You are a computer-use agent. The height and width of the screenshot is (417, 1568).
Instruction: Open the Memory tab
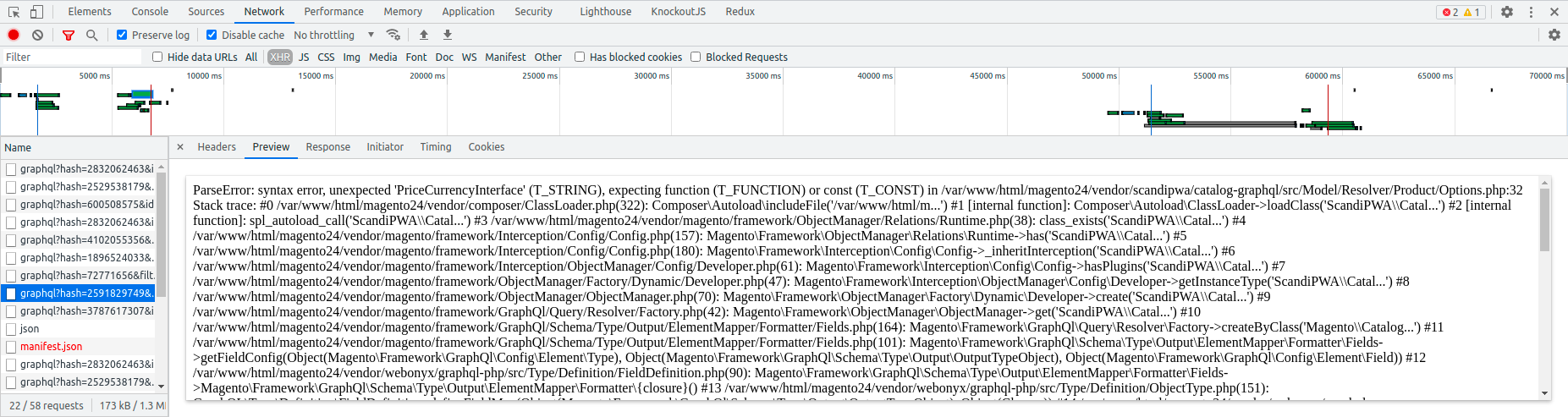coord(403,12)
